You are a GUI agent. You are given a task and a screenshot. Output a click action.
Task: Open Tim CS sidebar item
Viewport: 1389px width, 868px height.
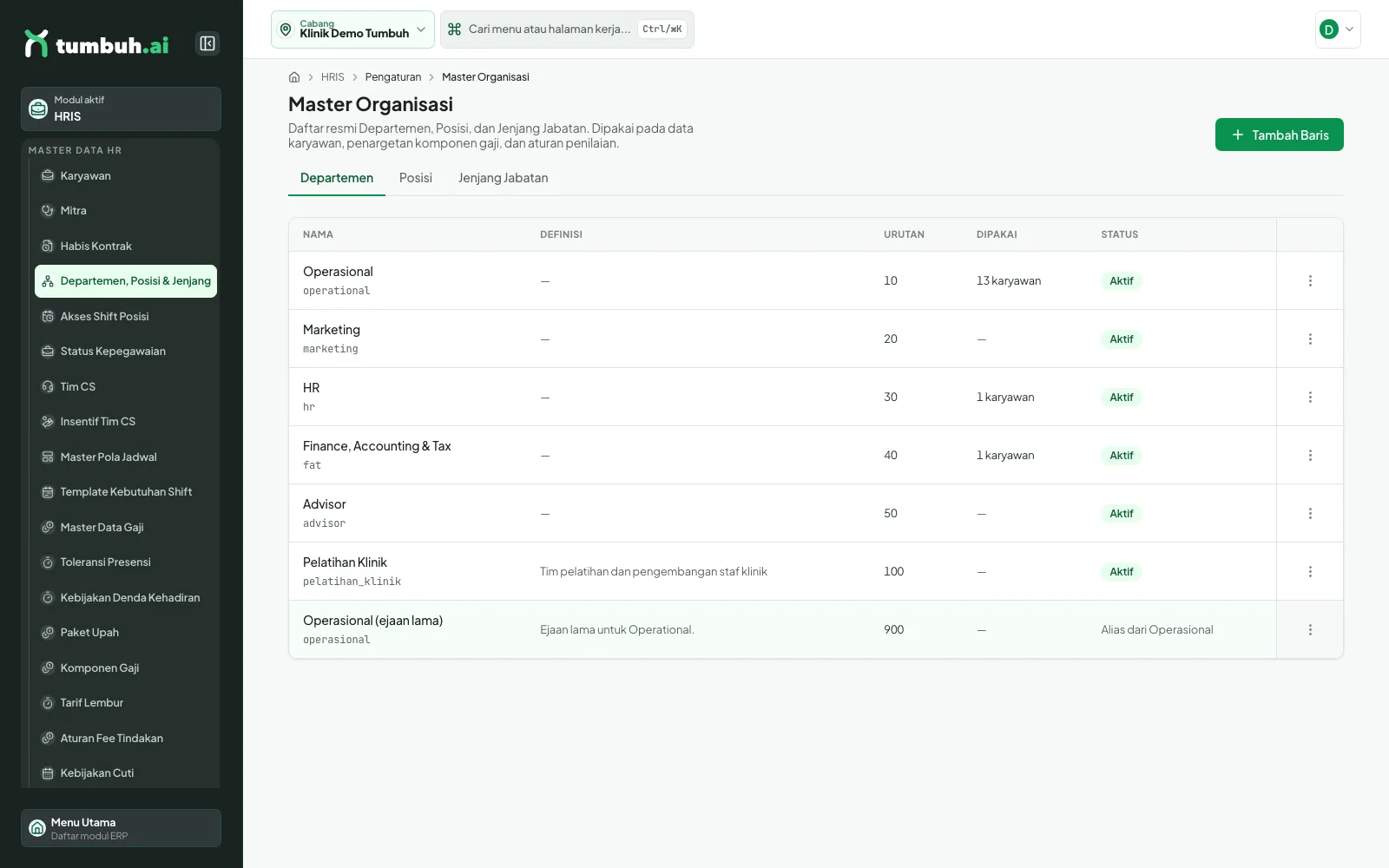pyautogui.click(x=126, y=387)
